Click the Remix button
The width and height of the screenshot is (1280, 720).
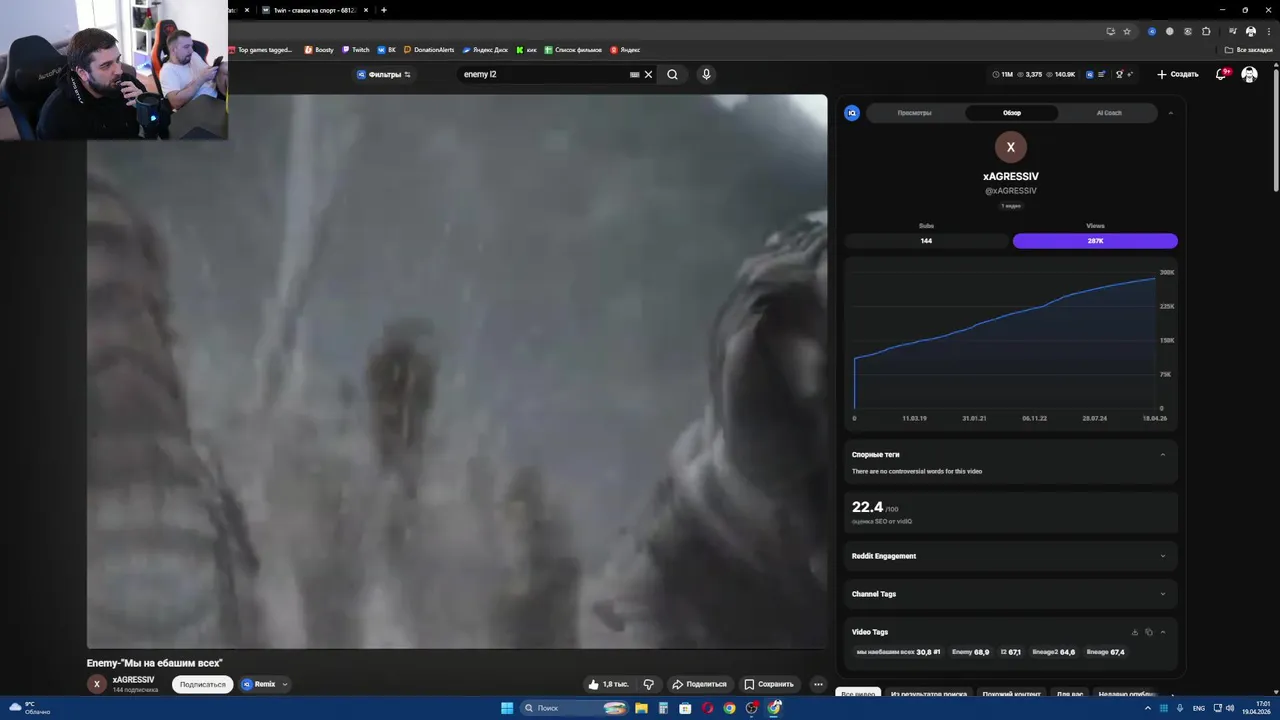[258, 684]
